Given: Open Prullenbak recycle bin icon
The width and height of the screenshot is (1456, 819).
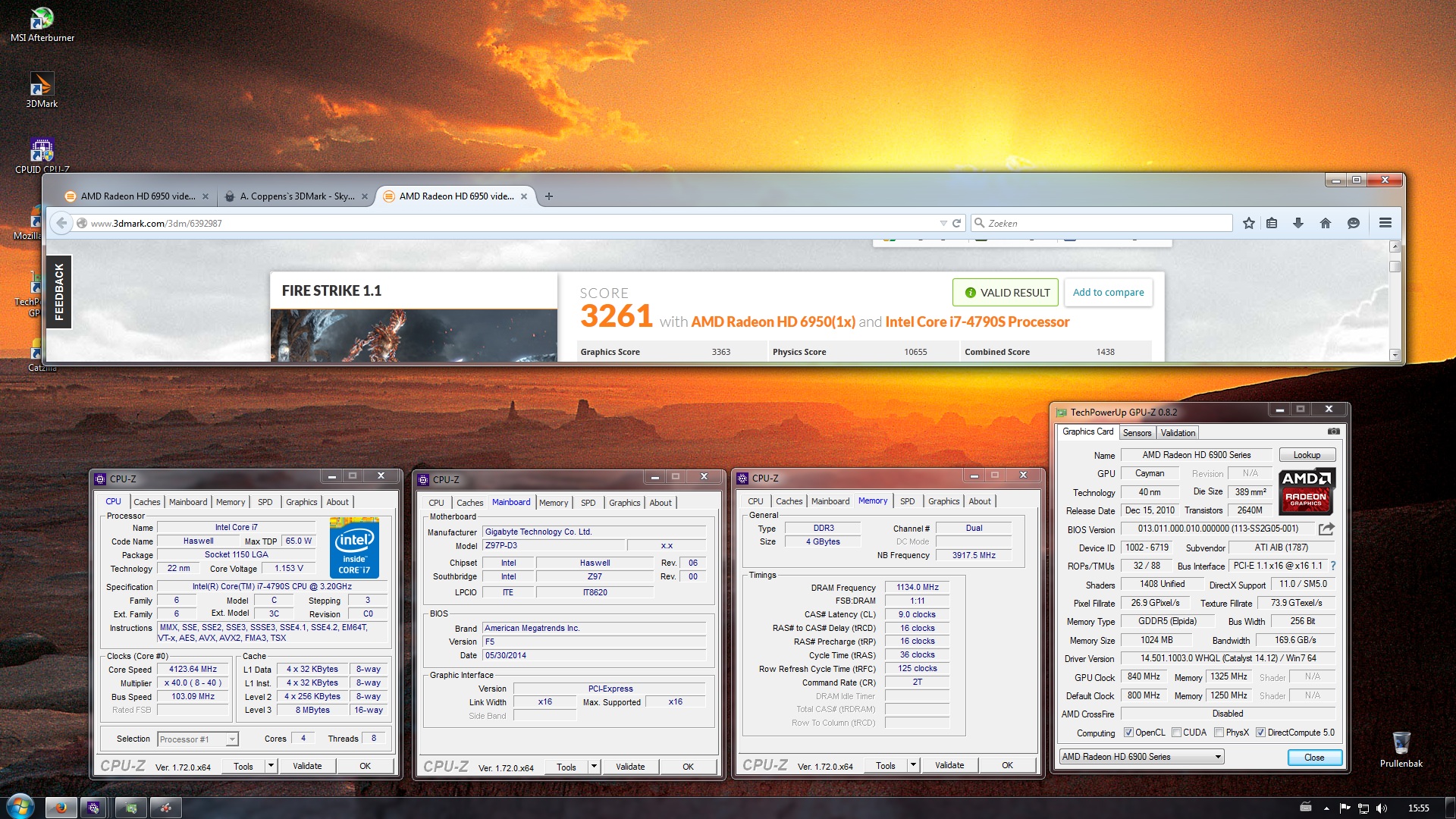Looking at the screenshot, I should [x=1401, y=749].
